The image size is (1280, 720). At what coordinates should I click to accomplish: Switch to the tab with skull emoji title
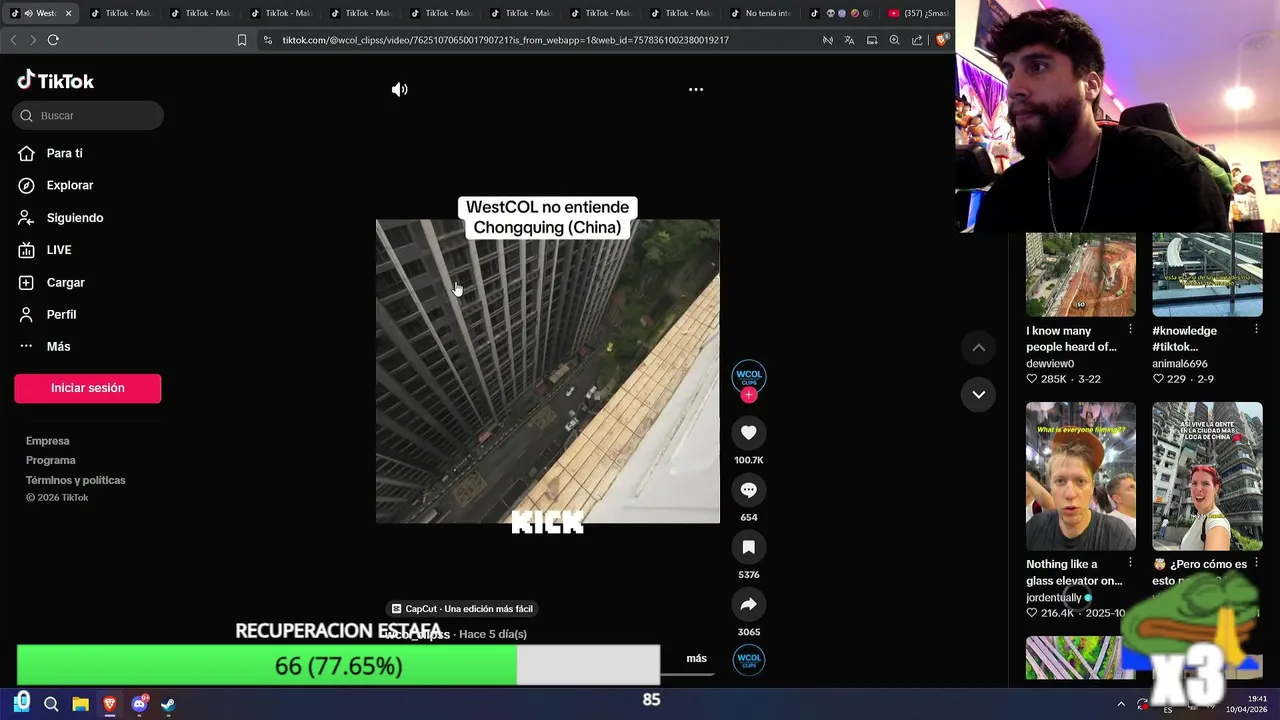[840, 13]
